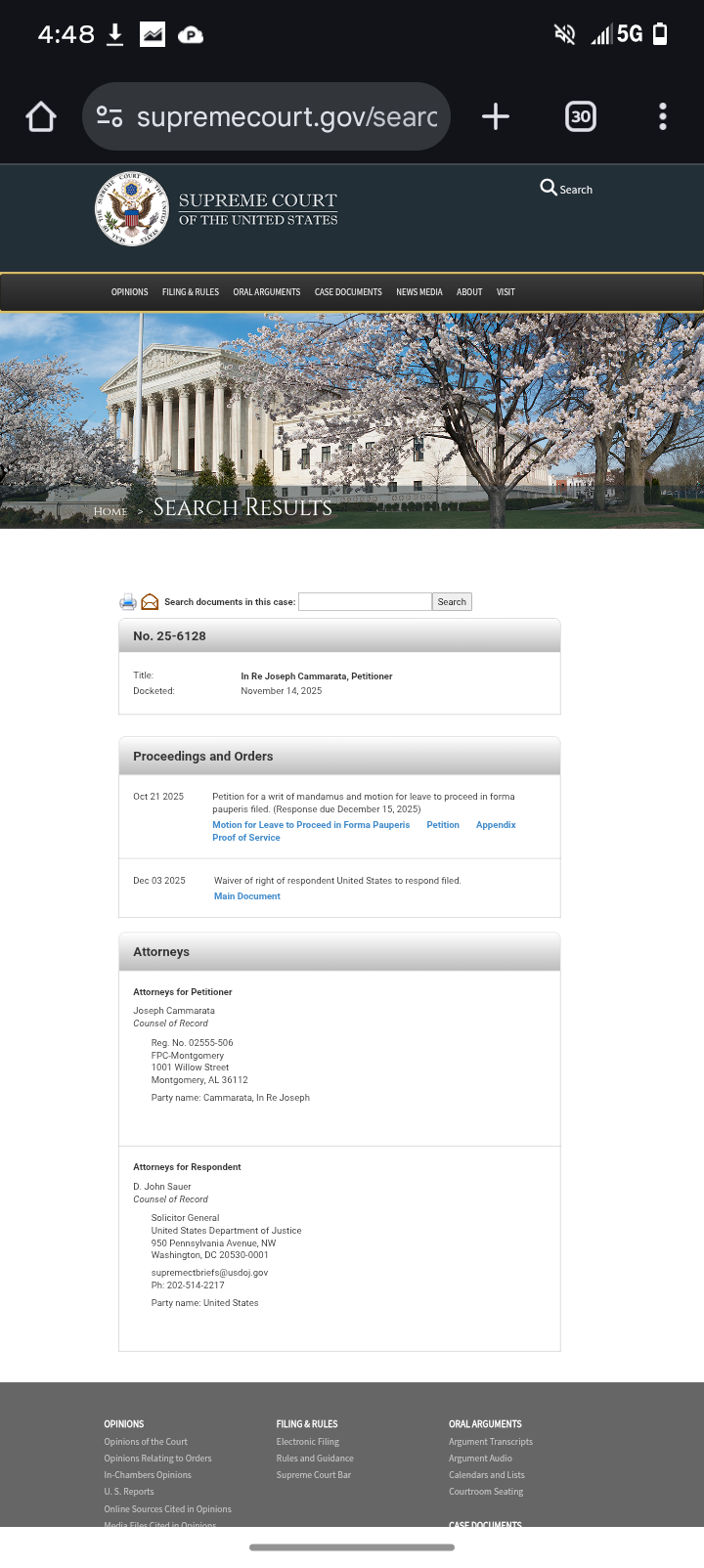The image size is (704, 1568).
Task: Tap the muted sound status icon
Action: tap(565, 35)
